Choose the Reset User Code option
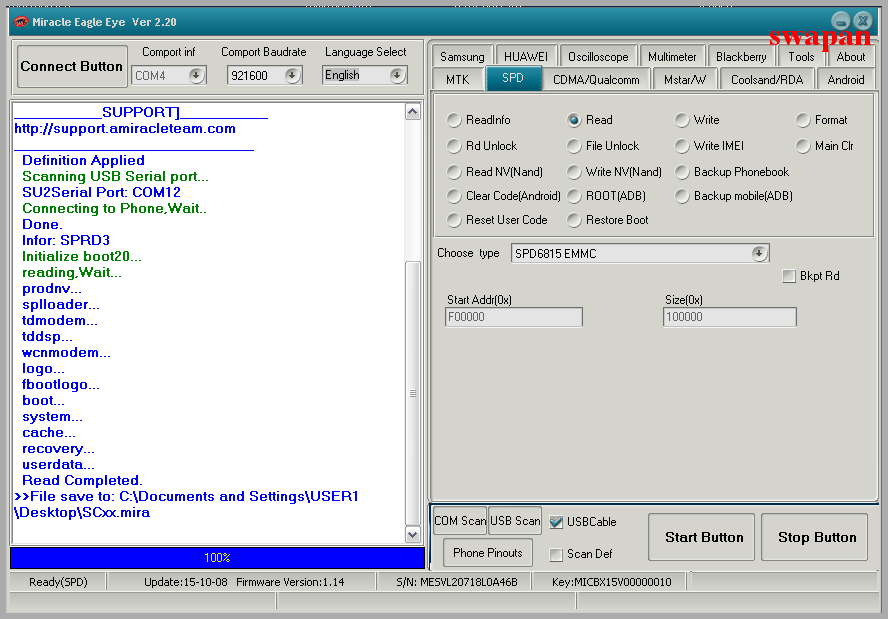Viewport: 888px width, 619px height. [x=454, y=220]
